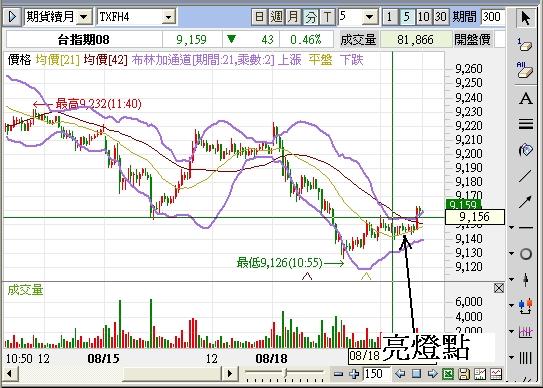Viewport: 543px width, 388px height.
Task: Toggle the 分 minute period button
Action: (x=311, y=17)
